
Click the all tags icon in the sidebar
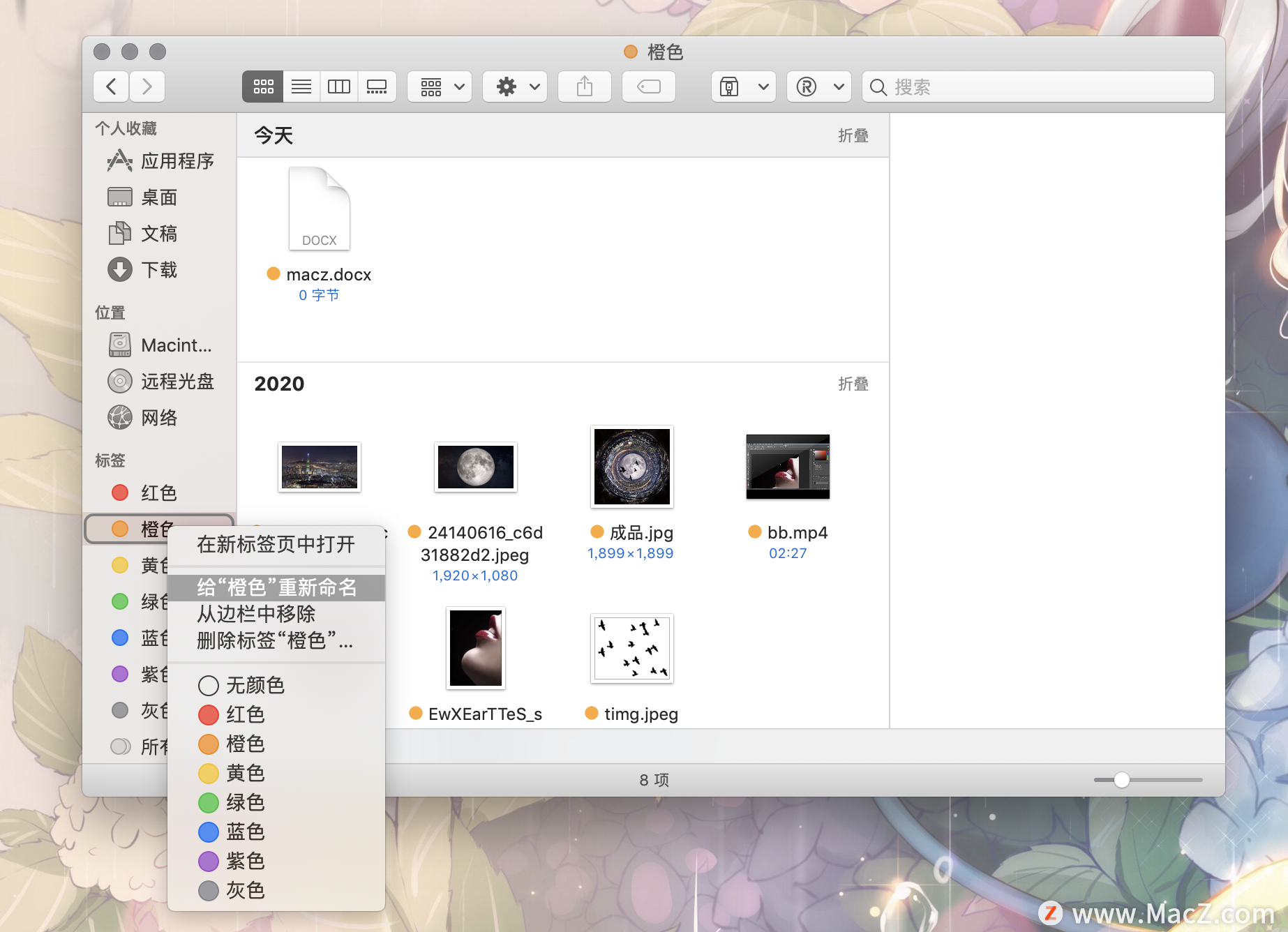pos(120,746)
